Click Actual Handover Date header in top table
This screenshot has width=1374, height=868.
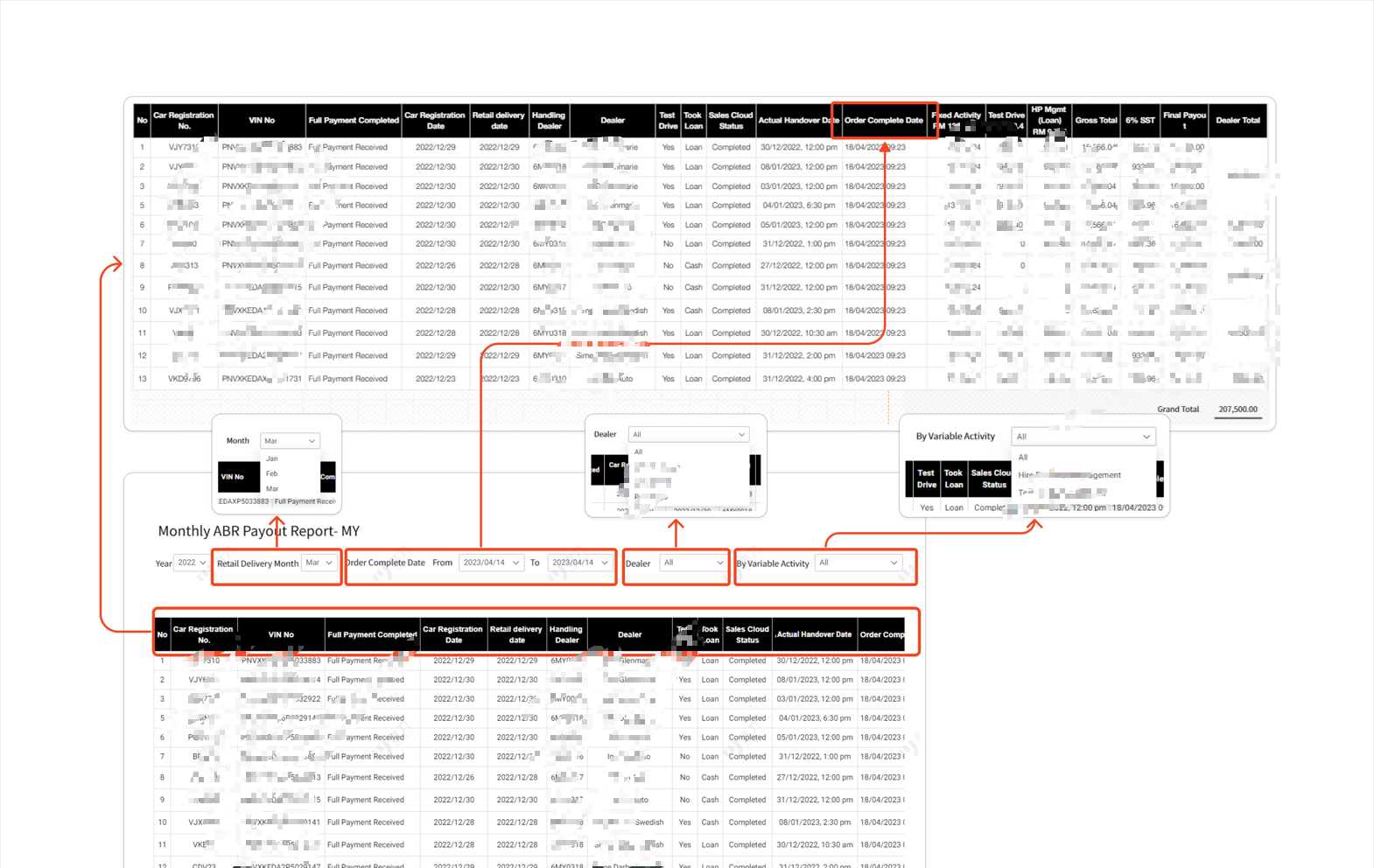(x=798, y=121)
